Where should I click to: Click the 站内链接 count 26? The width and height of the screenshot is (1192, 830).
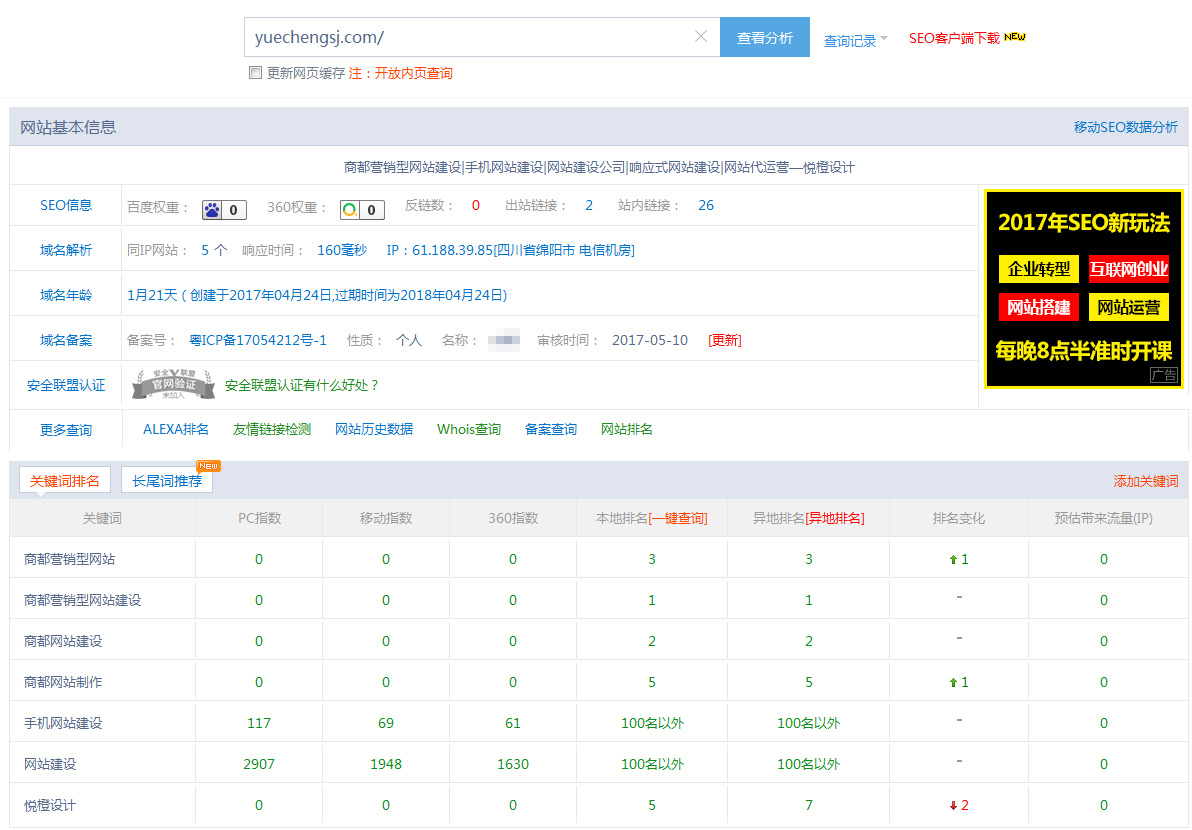click(x=705, y=205)
